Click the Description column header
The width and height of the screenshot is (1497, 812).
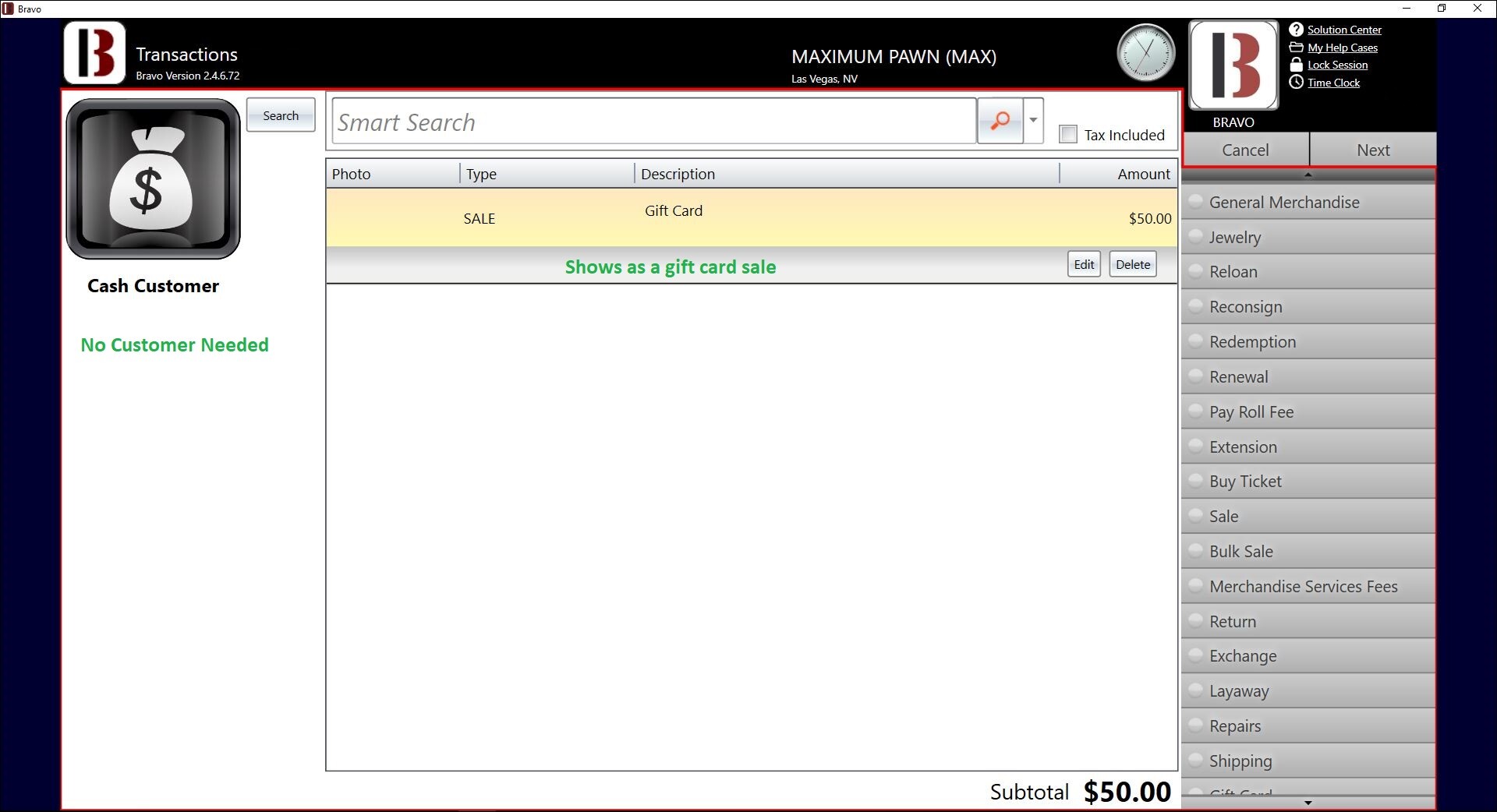point(847,174)
